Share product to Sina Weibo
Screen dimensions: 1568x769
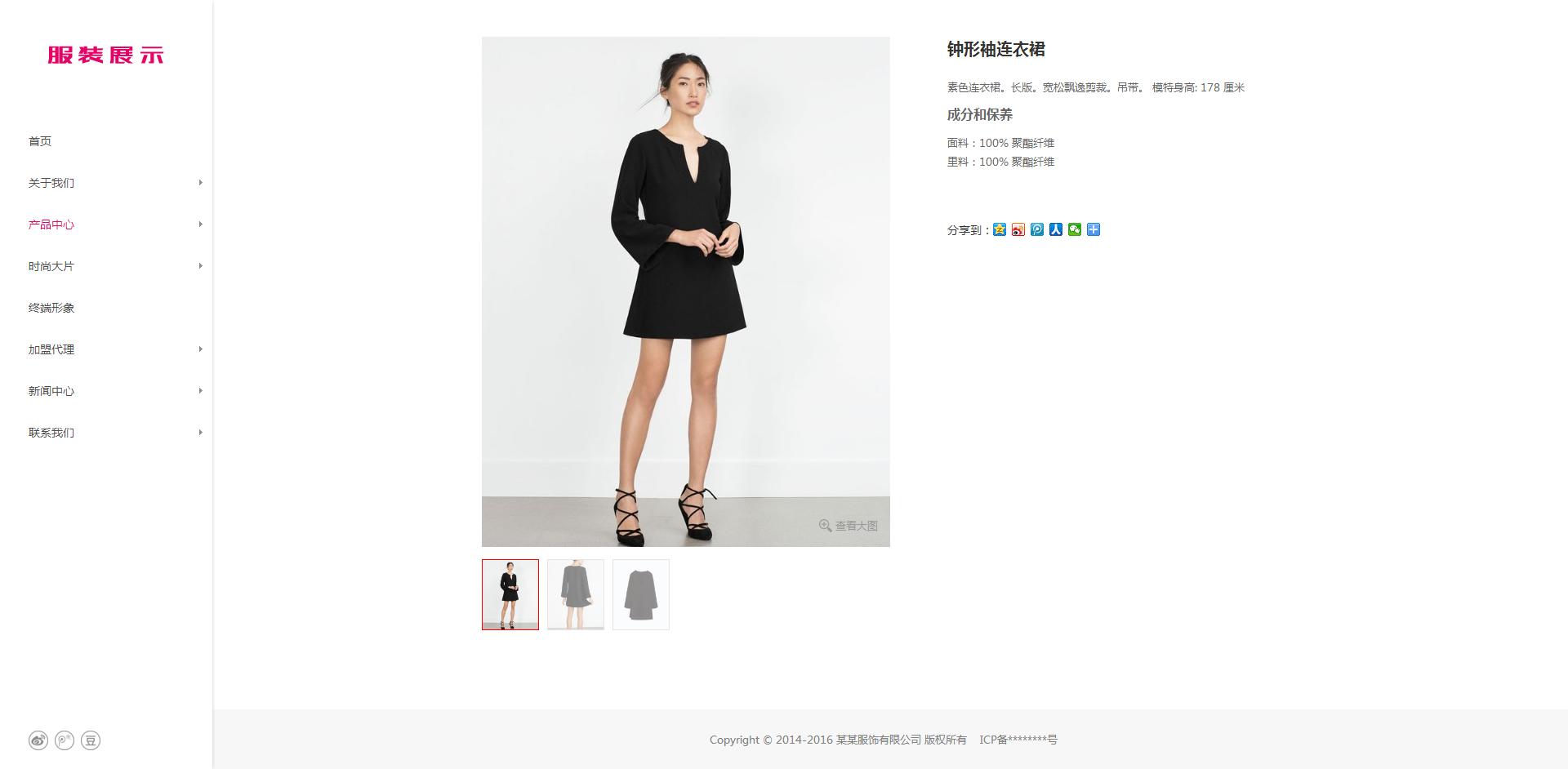[x=1018, y=229]
